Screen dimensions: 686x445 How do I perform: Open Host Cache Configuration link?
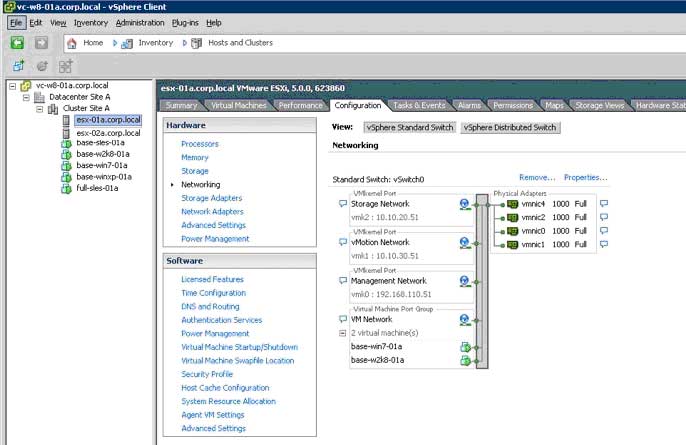225,388
